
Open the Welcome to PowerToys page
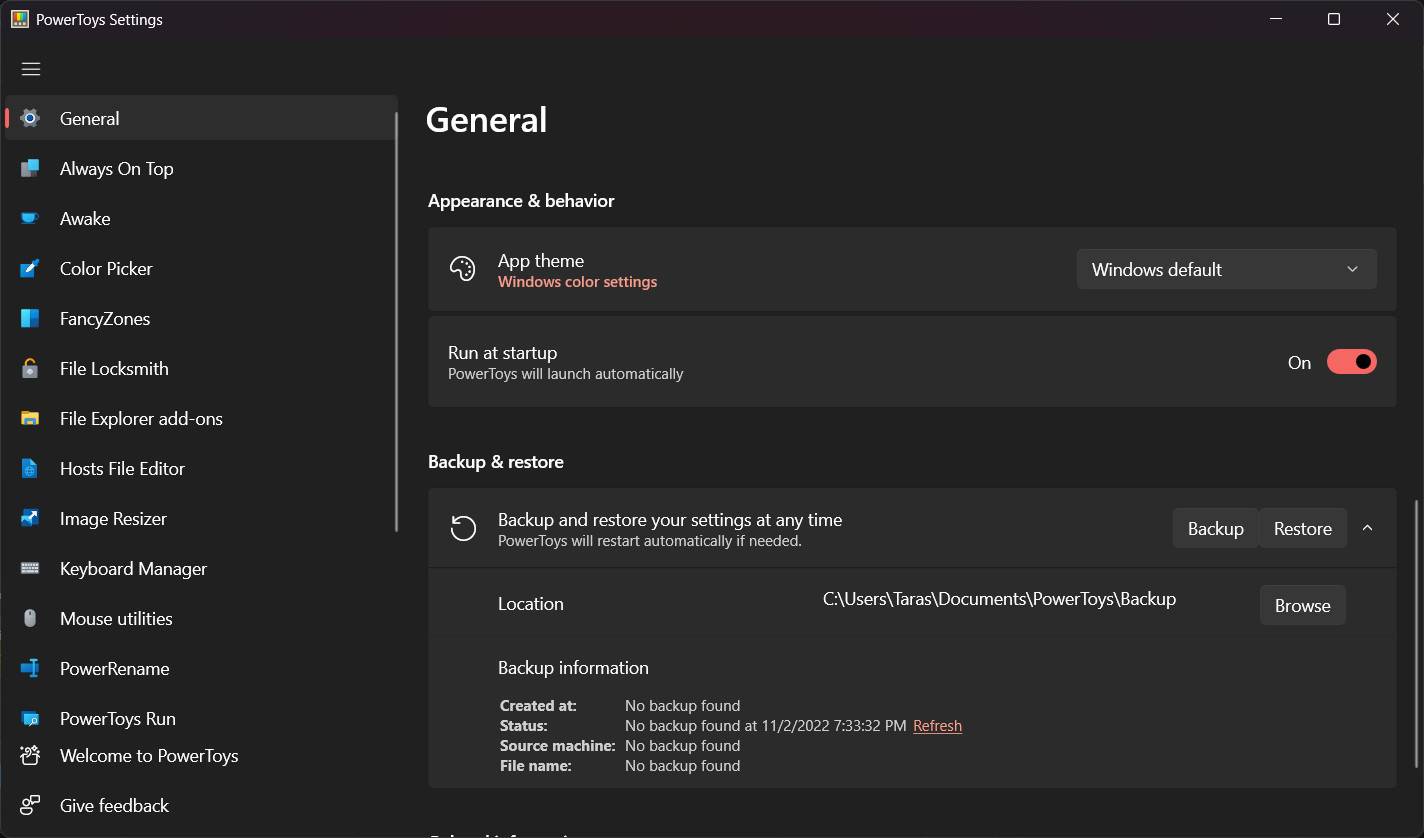[148, 755]
